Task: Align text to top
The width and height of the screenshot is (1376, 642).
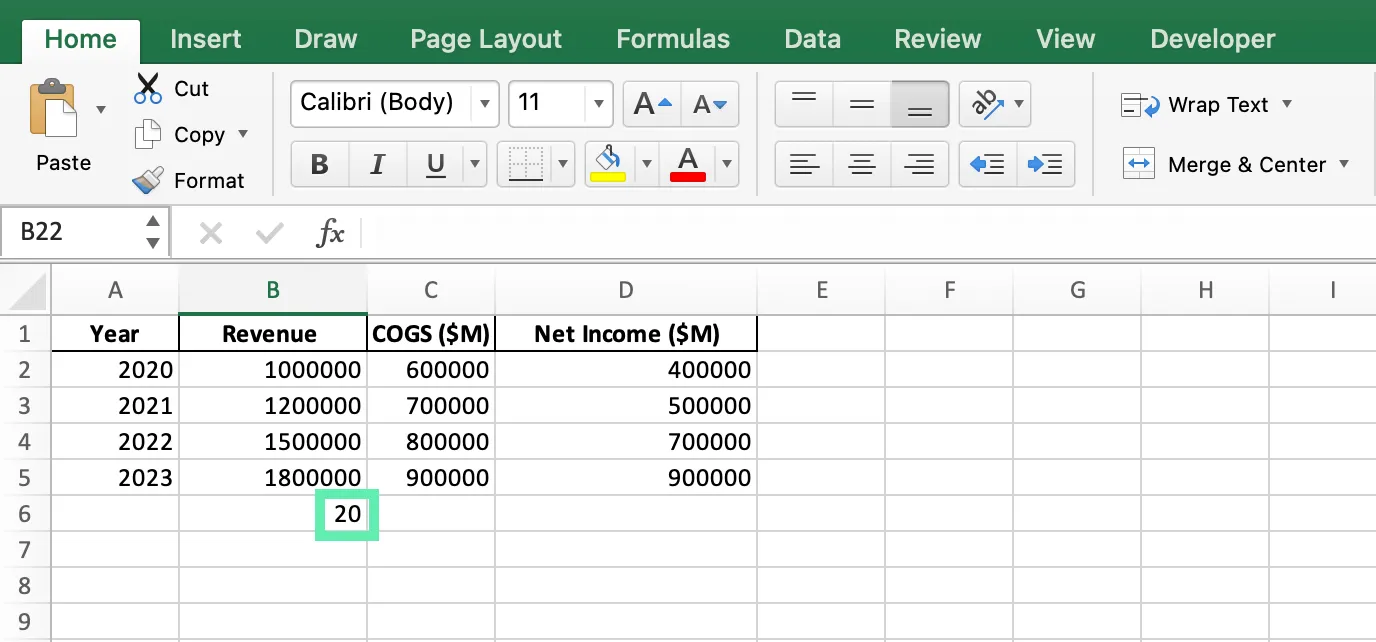Action: point(804,104)
